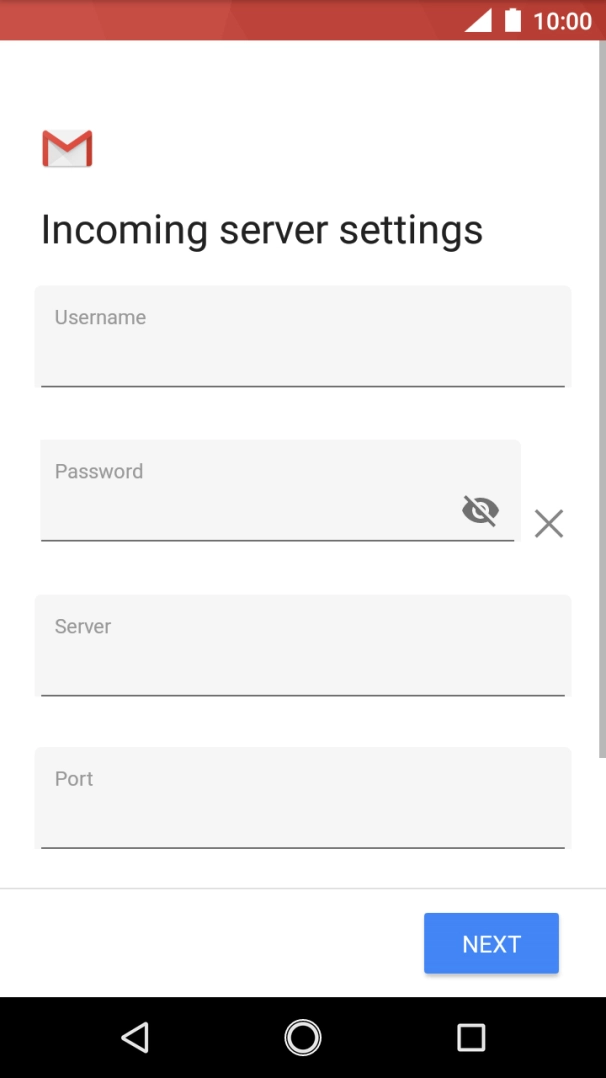Click the Gmail envelope logo
Screen dimensions: 606x1078
pyautogui.click(x=66, y=148)
